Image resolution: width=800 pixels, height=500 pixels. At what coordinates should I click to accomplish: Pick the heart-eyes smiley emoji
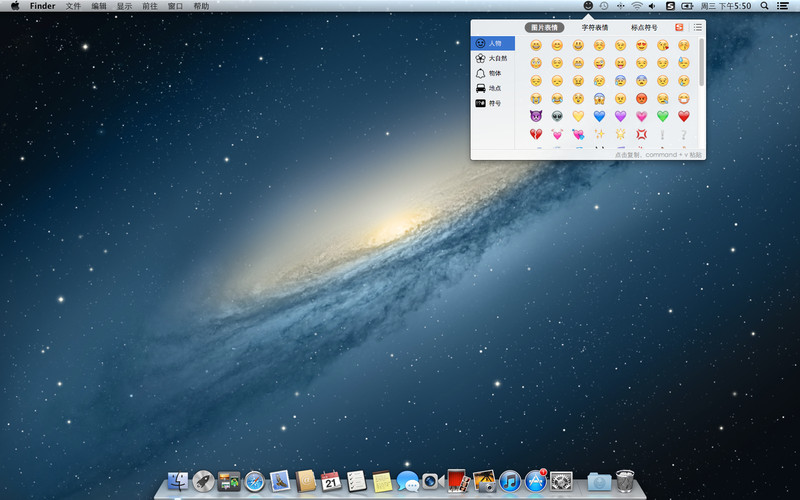(x=641, y=45)
